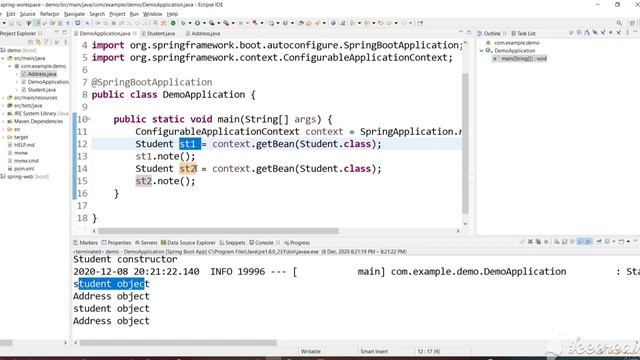Expand the target folder in Project Explorer
This screenshot has height=360, width=640.
coord(3,138)
